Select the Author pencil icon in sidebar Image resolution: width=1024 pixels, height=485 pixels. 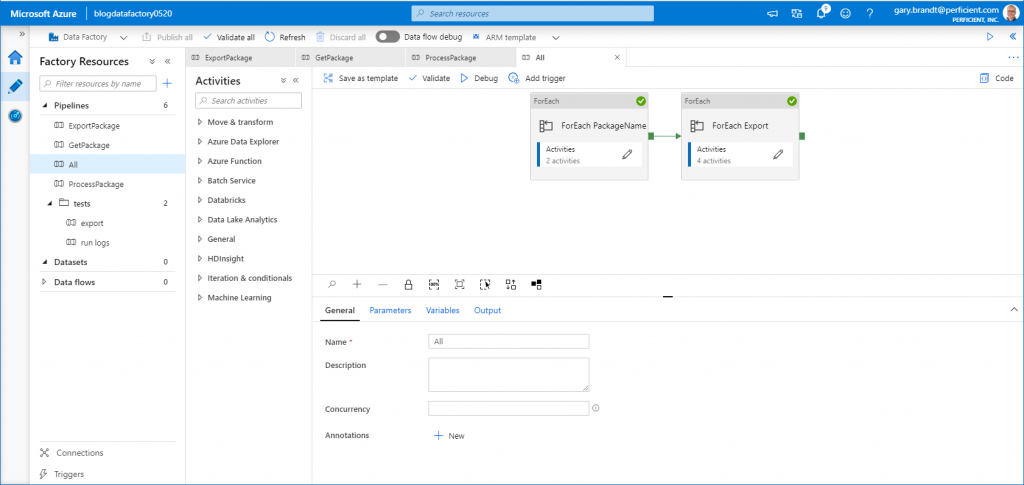pyautogui.click(x=15, y=86)
